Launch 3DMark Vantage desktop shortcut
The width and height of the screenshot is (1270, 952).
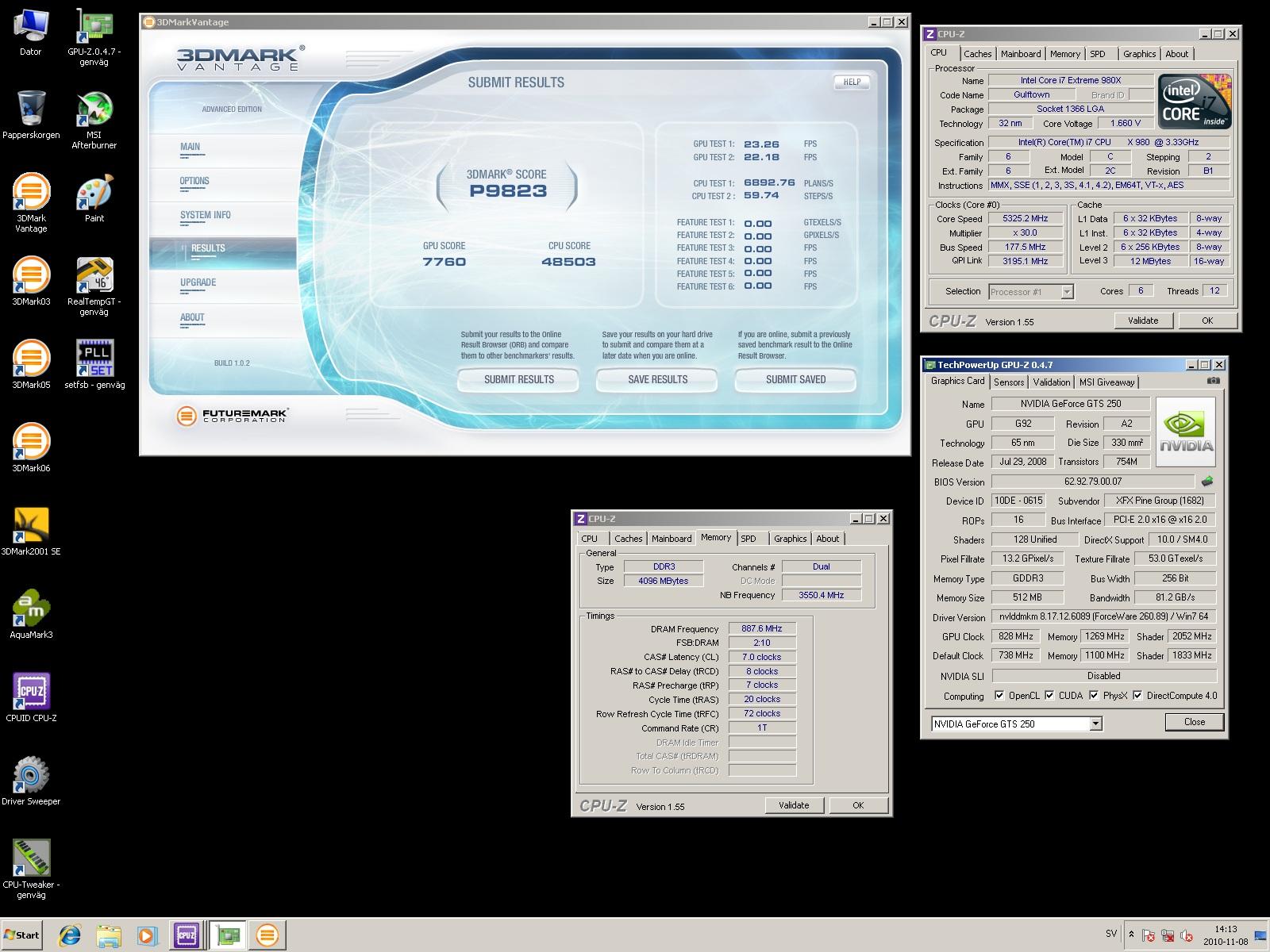click(x=31, y=202)
